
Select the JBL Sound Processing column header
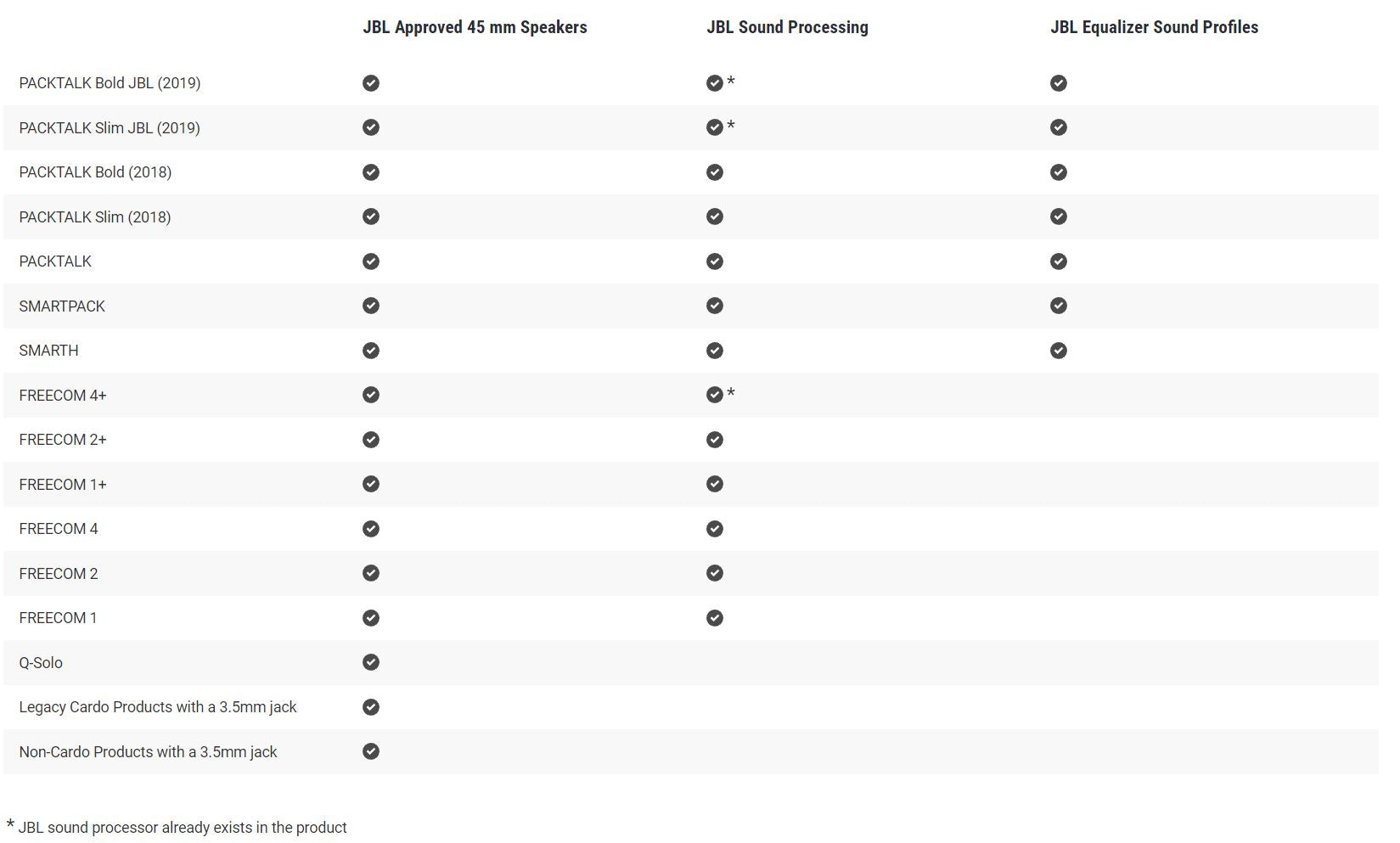pyautogui.click(x=787, y=27)
